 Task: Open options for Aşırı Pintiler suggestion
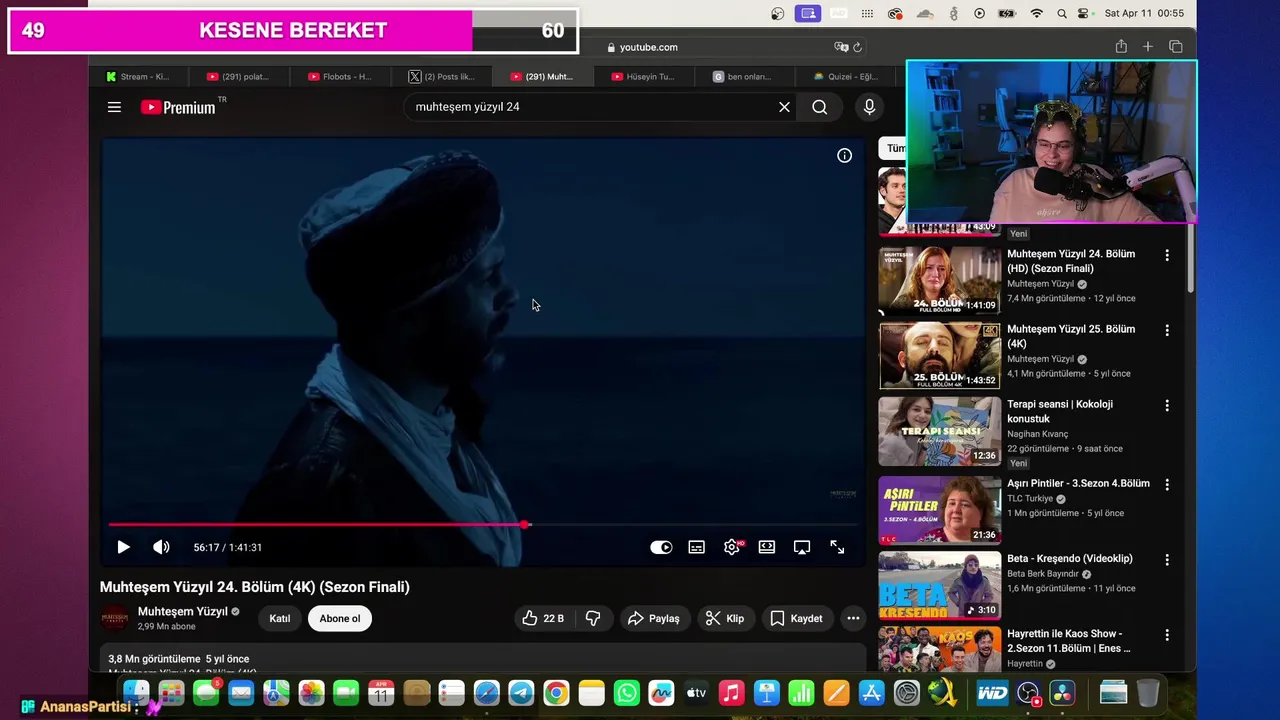[x=1166, y=484]
